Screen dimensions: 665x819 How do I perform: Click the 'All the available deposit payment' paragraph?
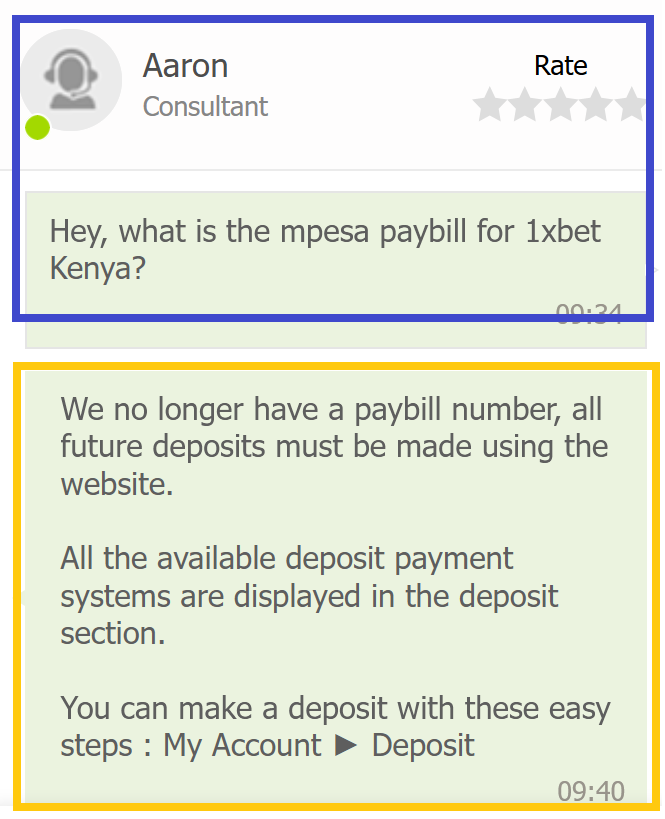309,596
